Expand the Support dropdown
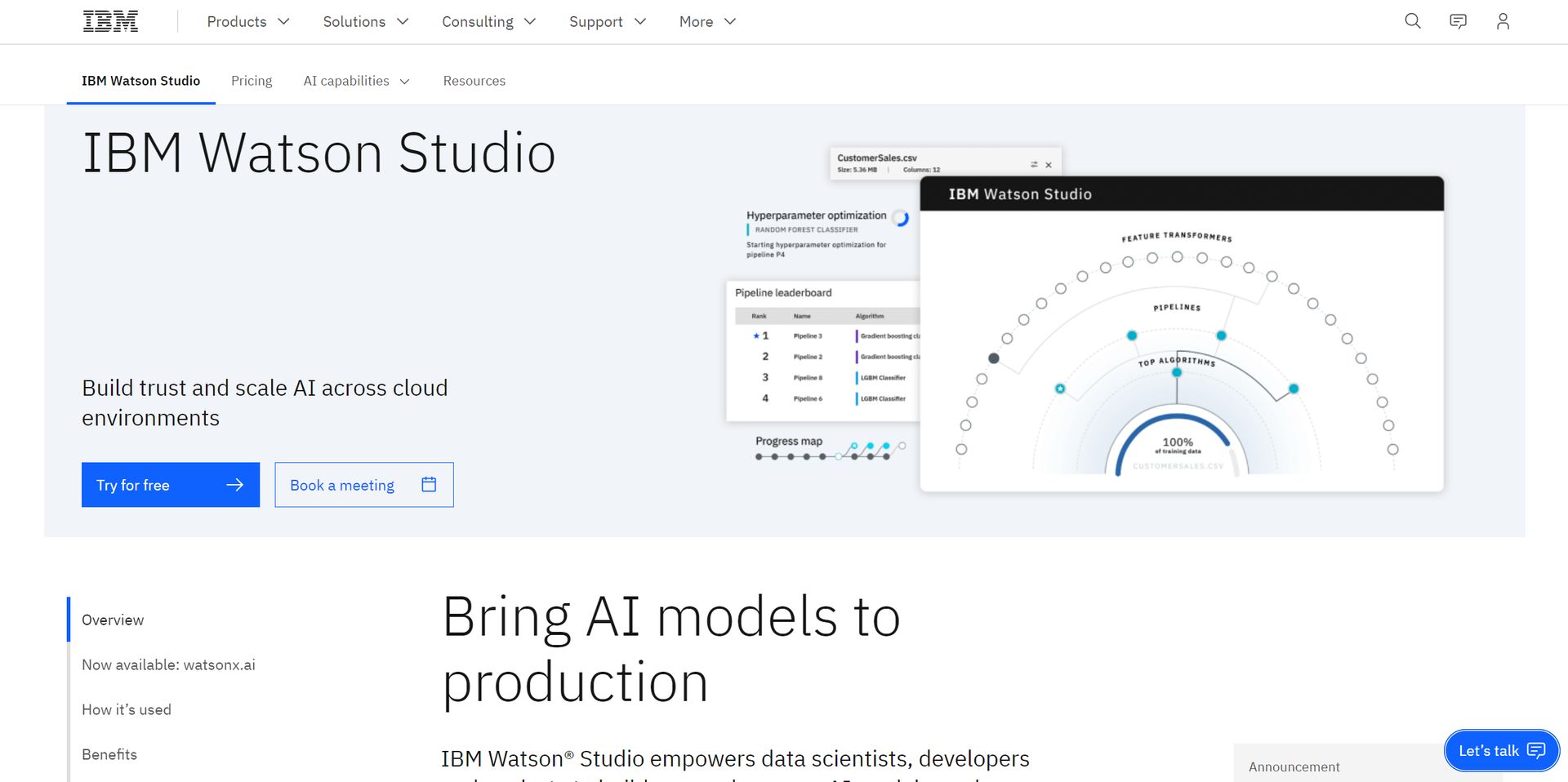This screenshot has width=1568, height=782. [608, 21]
